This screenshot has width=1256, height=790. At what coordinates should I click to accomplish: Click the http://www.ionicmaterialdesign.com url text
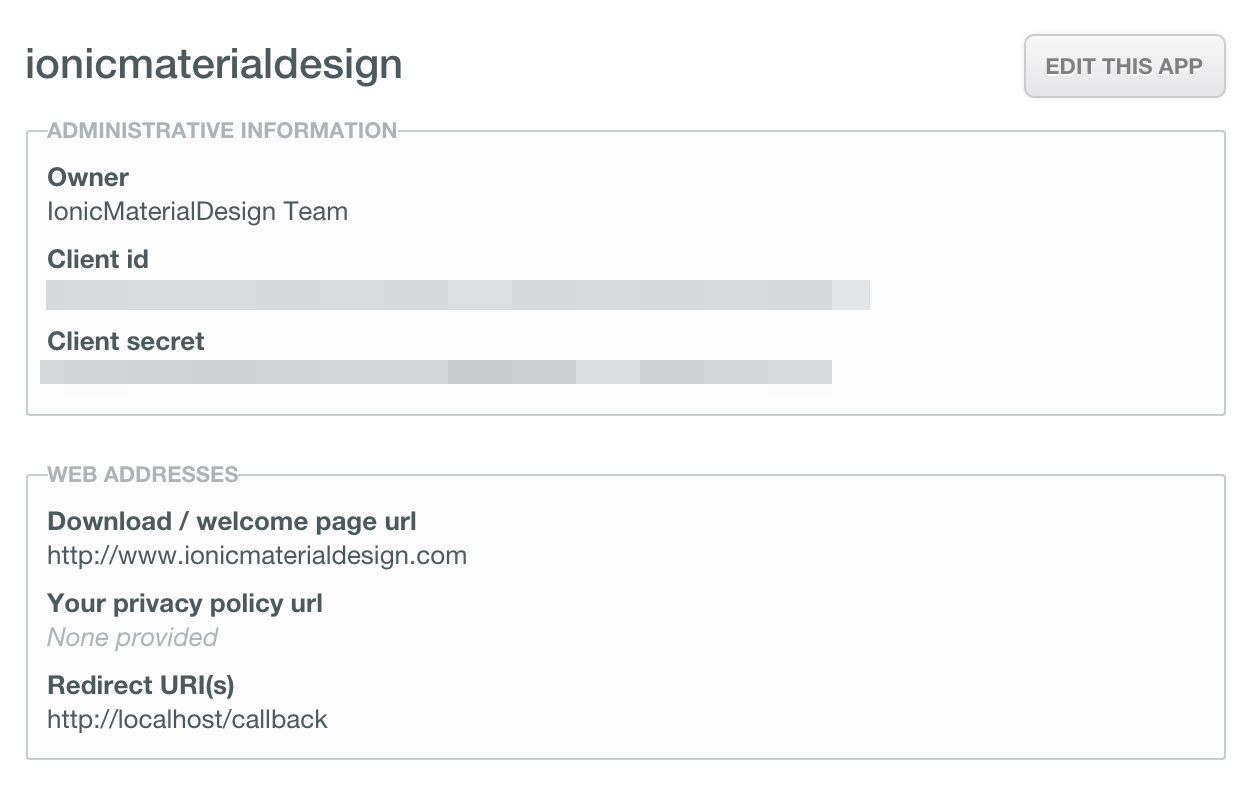(x=257, y=556)
